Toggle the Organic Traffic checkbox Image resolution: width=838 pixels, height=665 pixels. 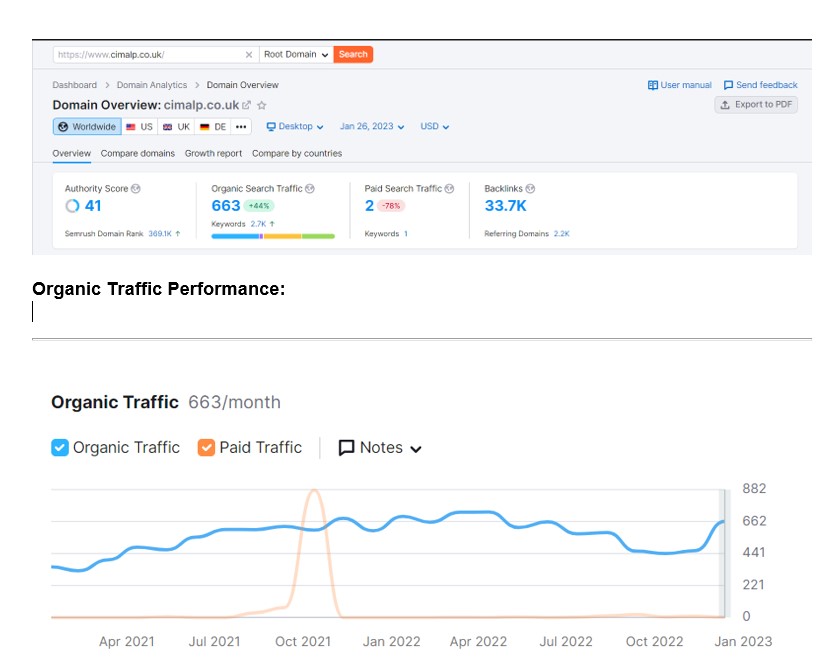tap(60, 447)
